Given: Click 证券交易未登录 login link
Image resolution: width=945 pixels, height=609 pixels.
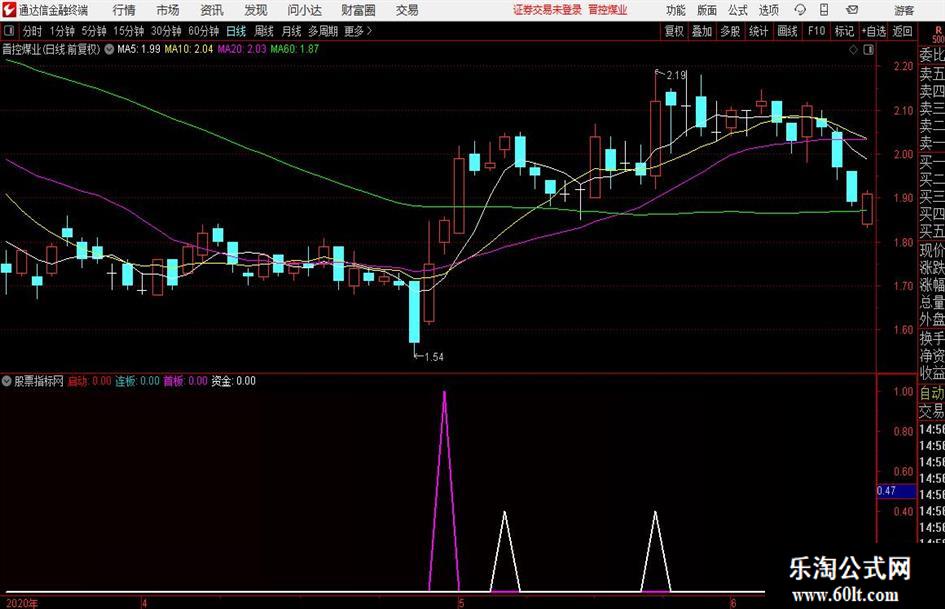Looking at the screenshot, I should tap(548, 10).
